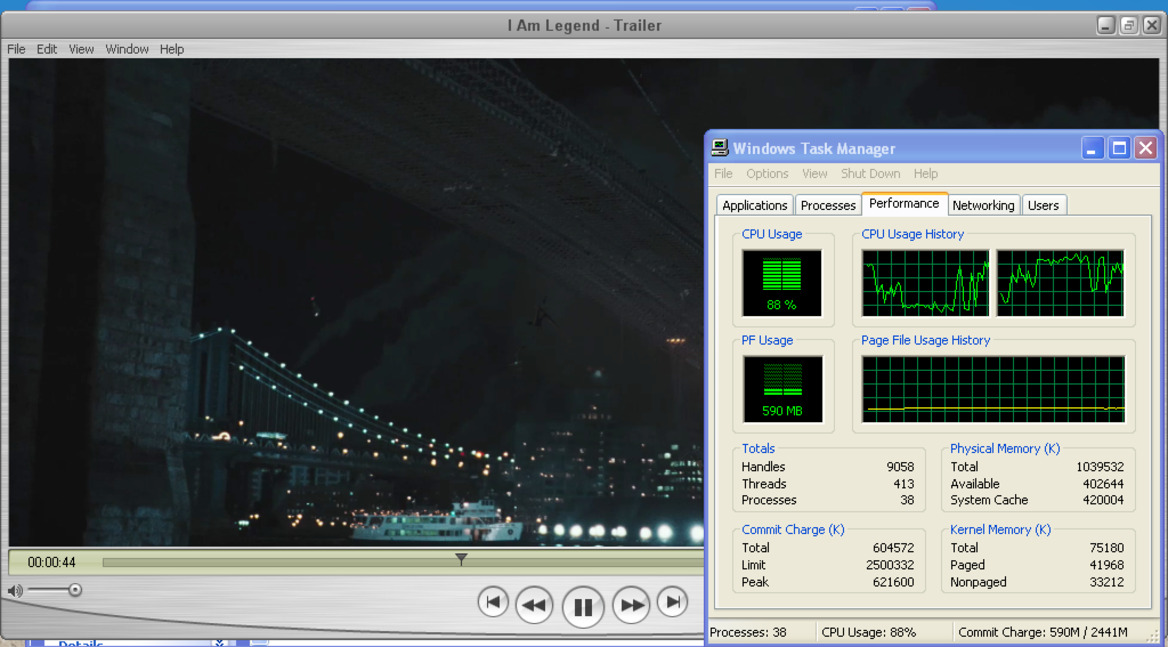Minimize the QuickTime trailer window

click(1105, 25)
